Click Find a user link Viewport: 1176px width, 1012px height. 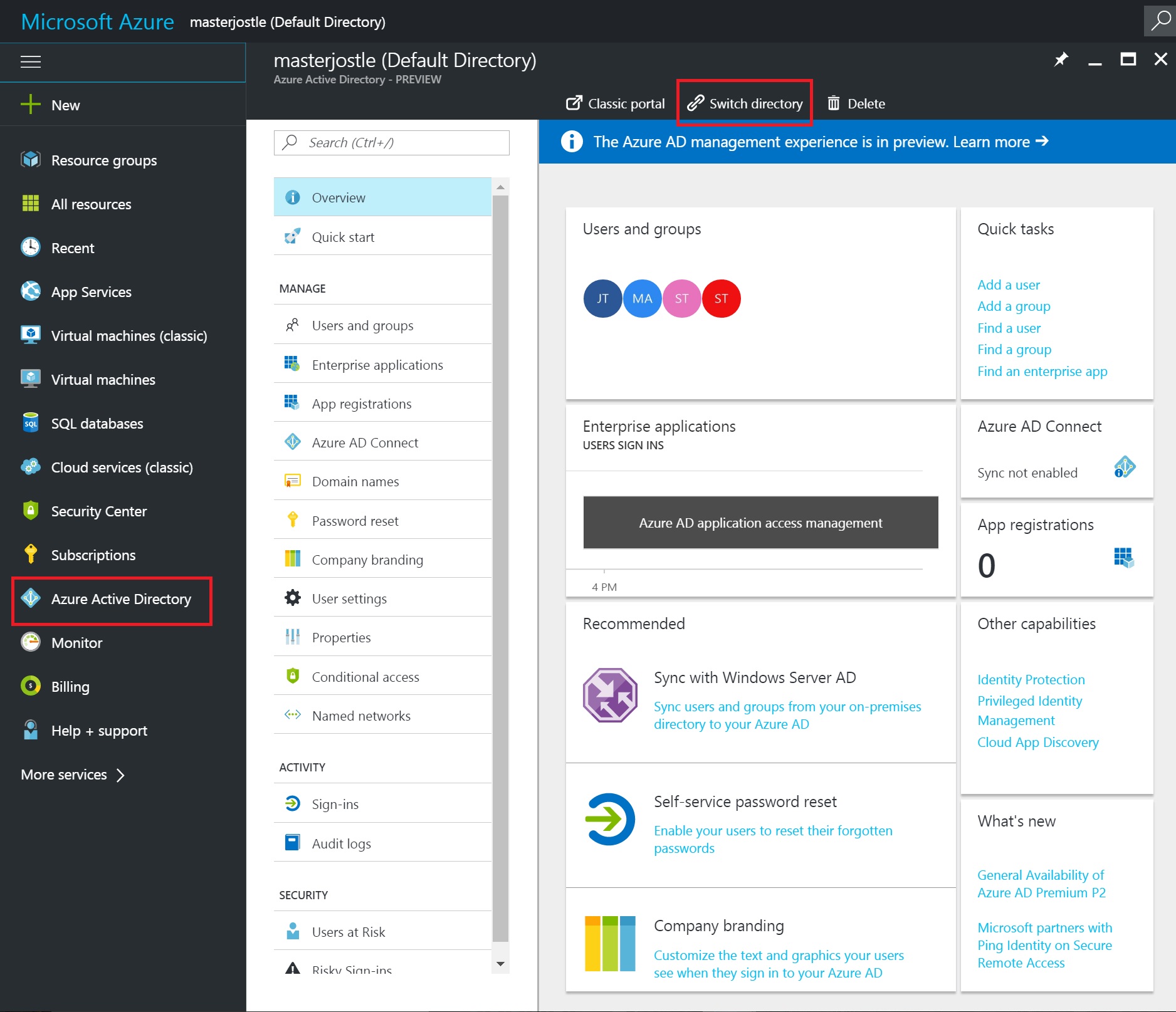click(1009, 328)
